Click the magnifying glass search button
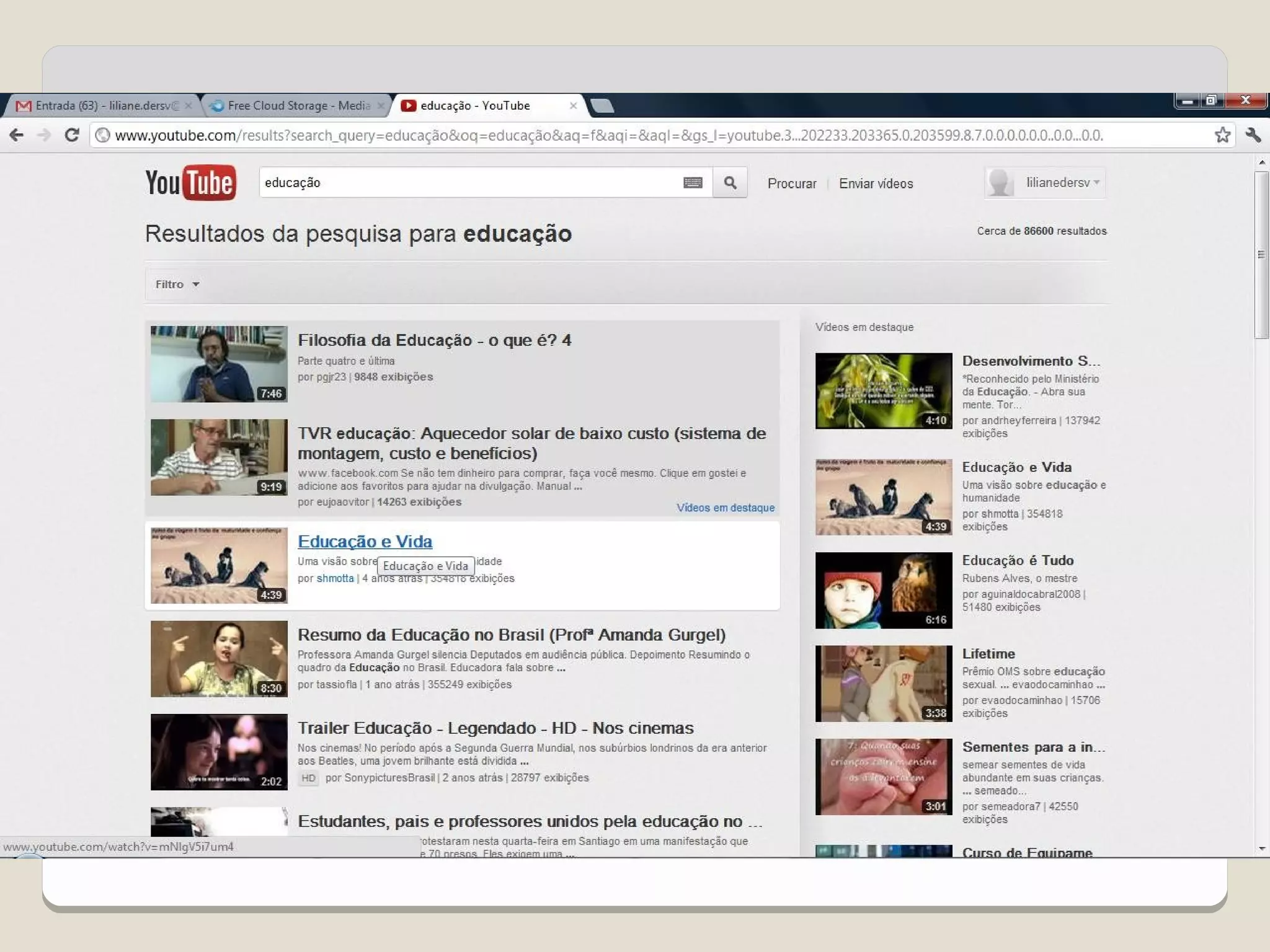This screenshot has width=1270, height=952. (730, 182)
